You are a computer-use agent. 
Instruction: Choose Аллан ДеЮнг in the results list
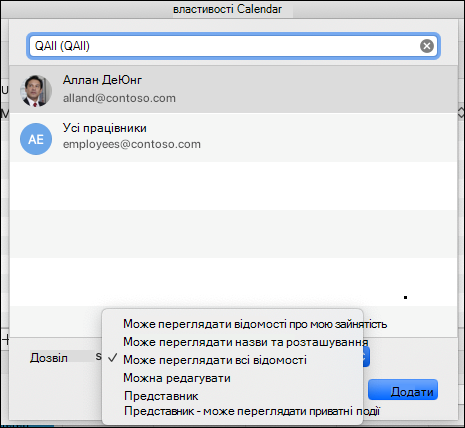[x=233, y=89]
